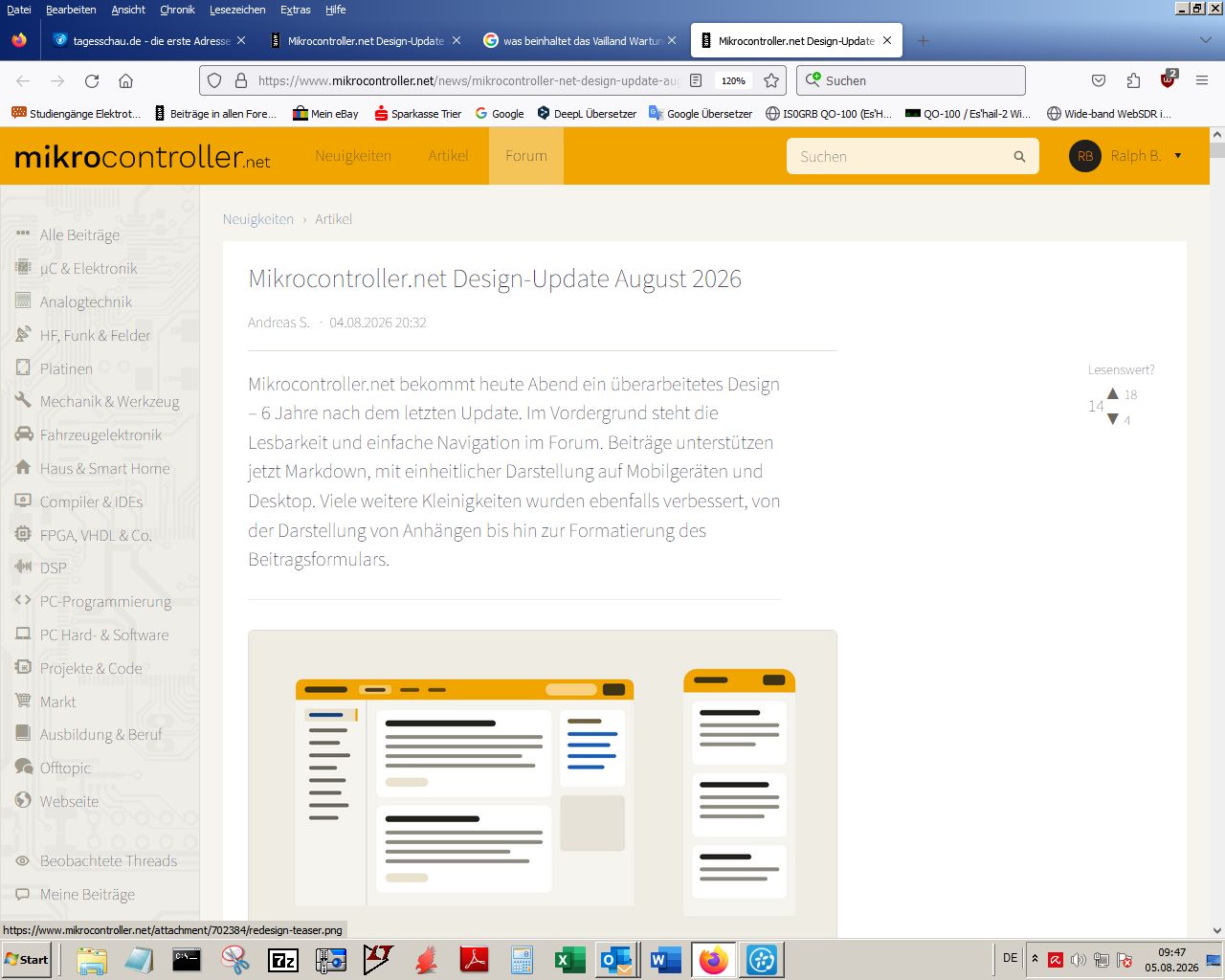Screen dimensions: 1225x980
Task: Open a new browser tab
Action: pyautogui.click(x=923, y=40)
